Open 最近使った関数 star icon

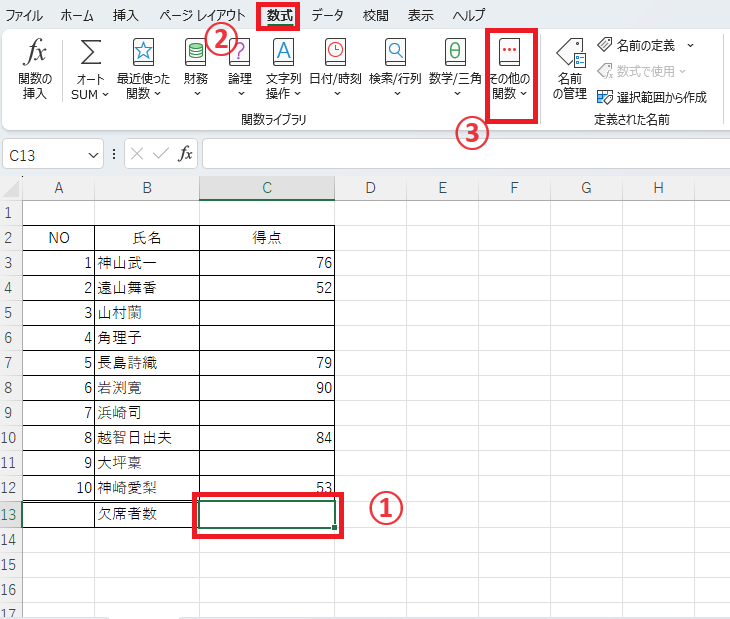[x=143, y=52]
